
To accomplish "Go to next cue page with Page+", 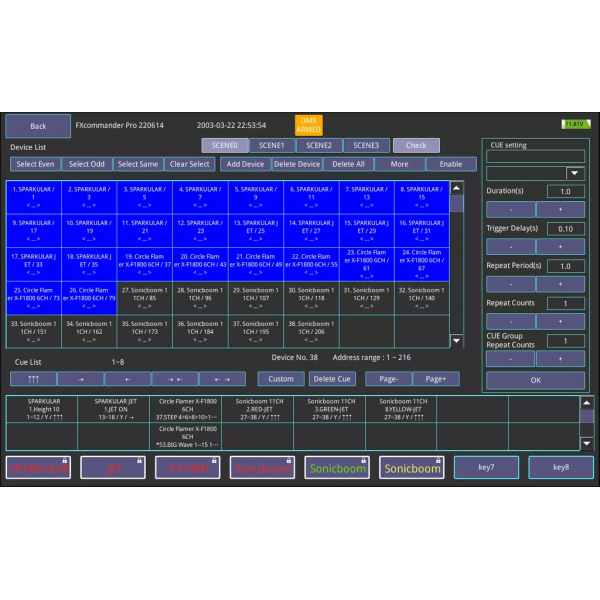I will (x=436, y=379).
